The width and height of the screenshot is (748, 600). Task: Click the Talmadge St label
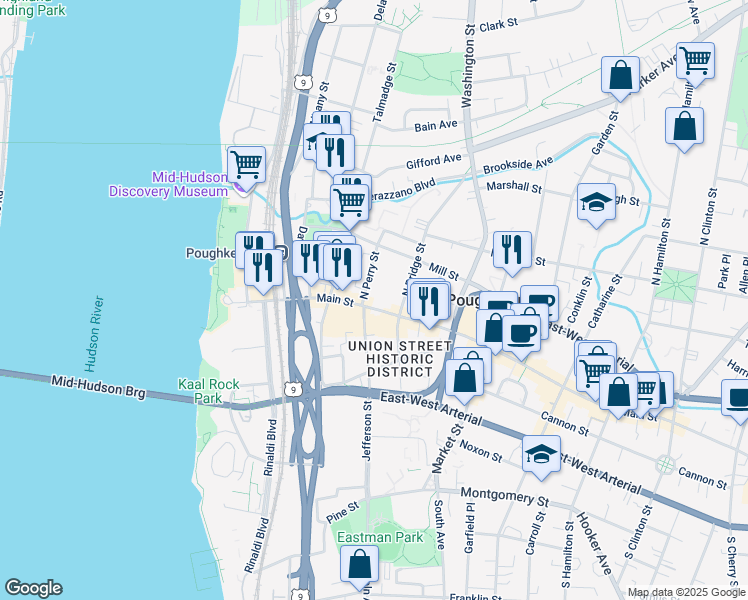(x=385, y=93)
